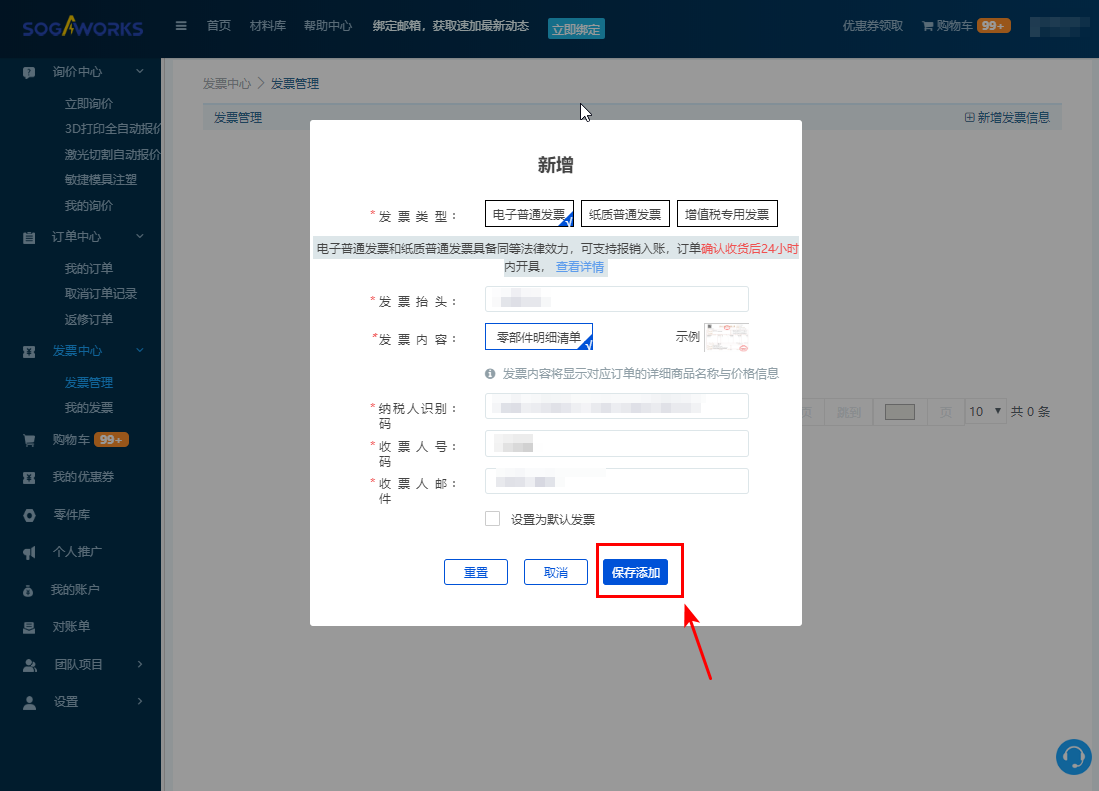
Task: Open 对账单 in the sidebar
Action: (71, 627)
